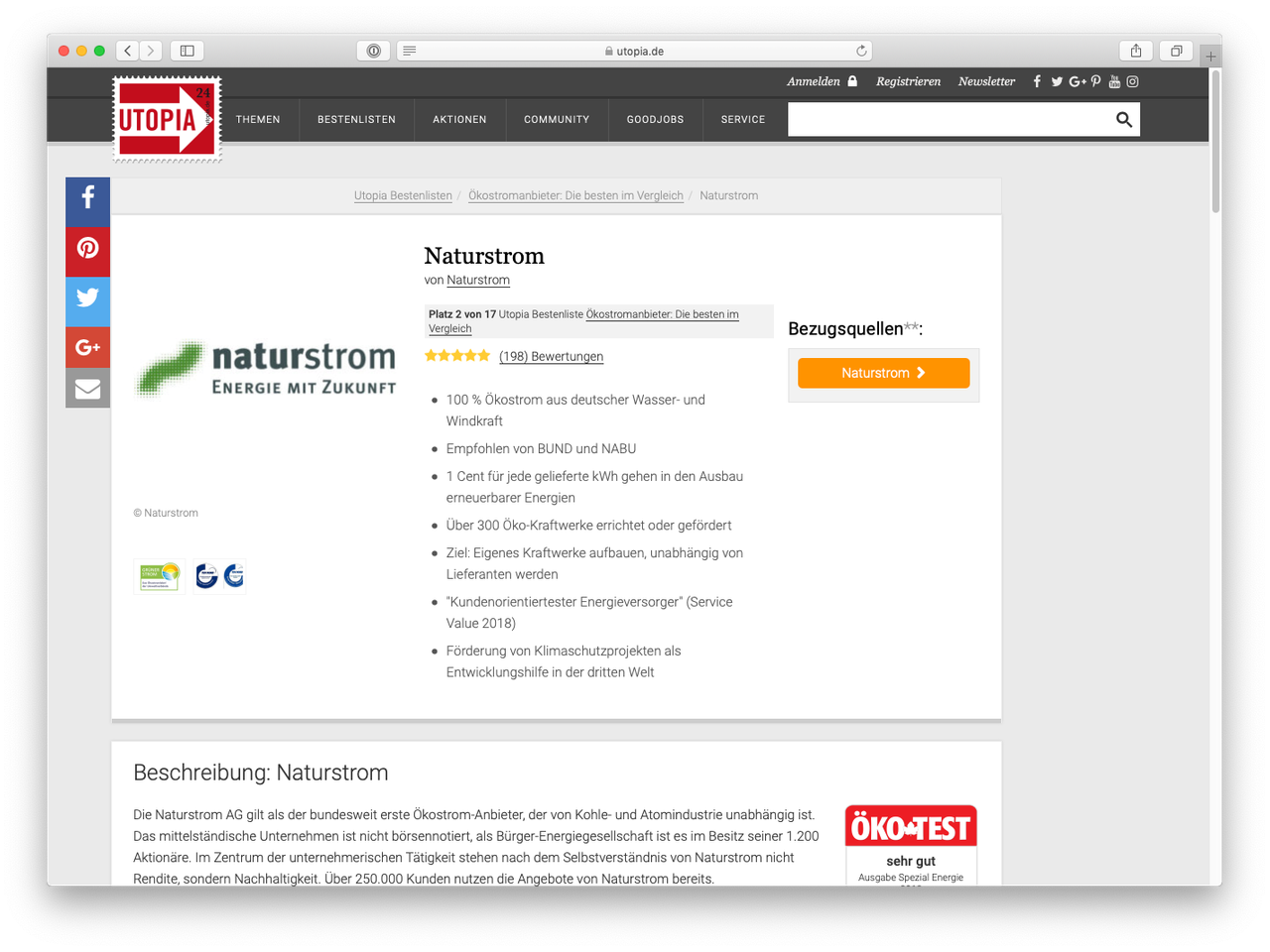Image resolution: width=1270 pixels, height=952 pixels.
Task: Click the naturstrom logo image
Action: point(265,368)
